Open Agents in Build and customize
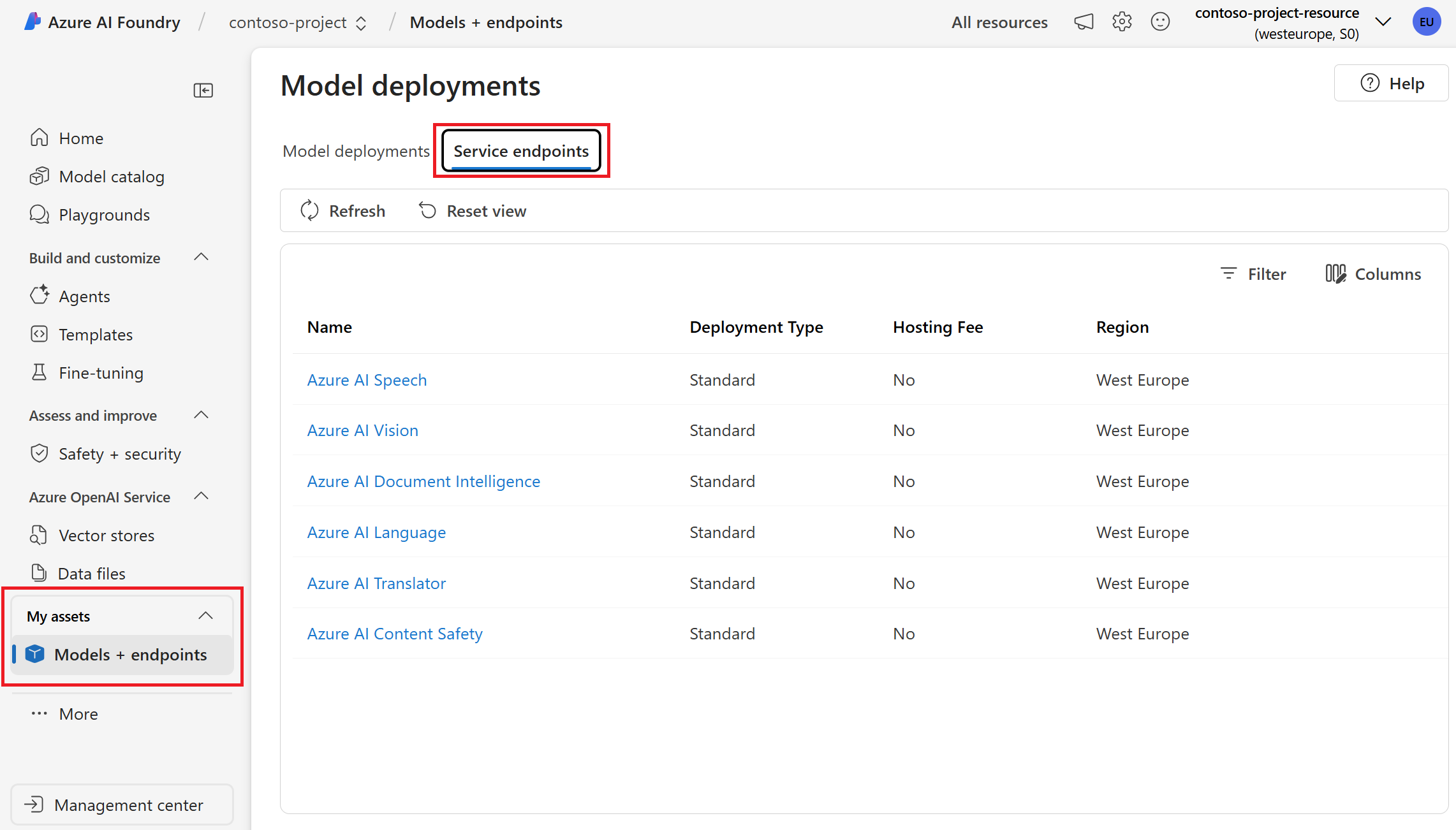This screenshot has width=1456, height=830. (84, 296)
